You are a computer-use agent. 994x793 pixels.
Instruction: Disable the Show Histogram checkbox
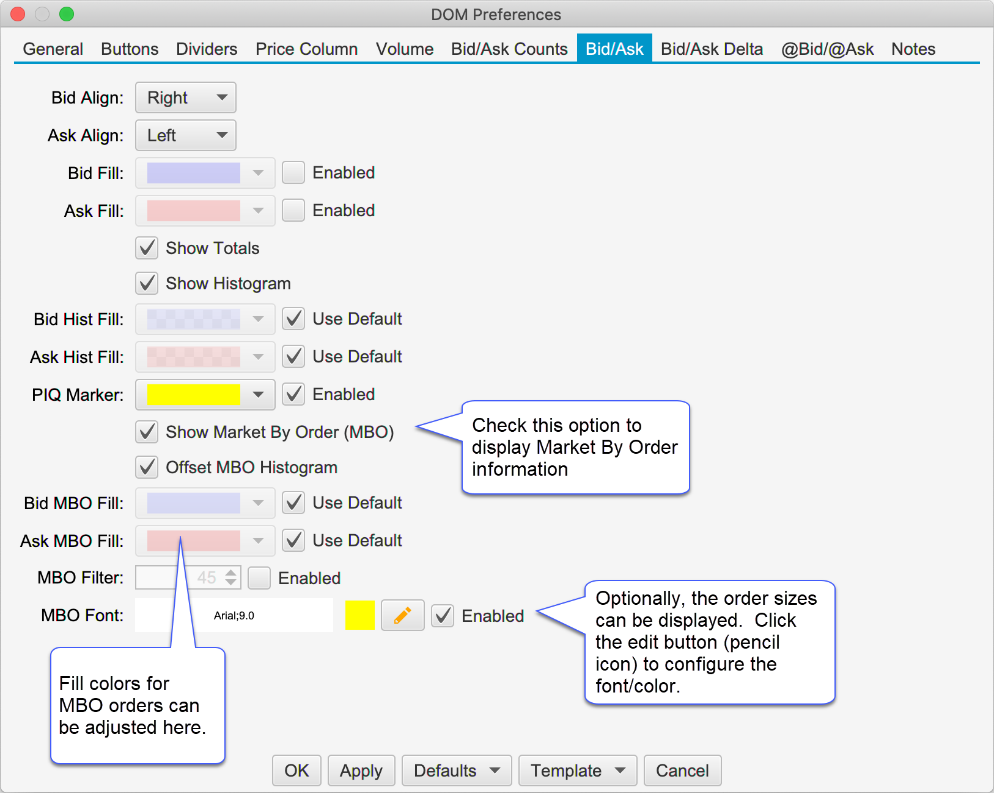click(148, 284)
